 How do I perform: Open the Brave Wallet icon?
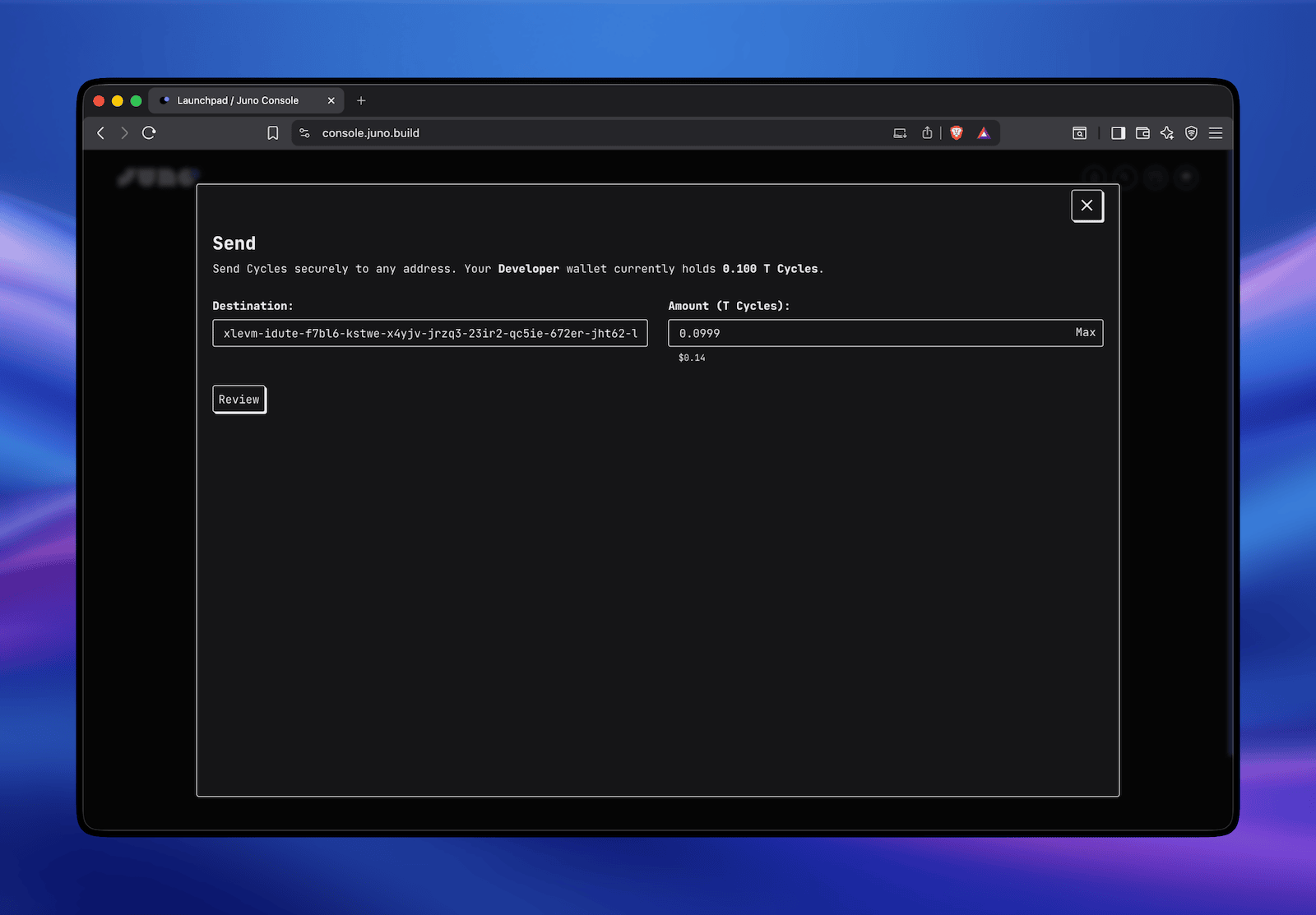coord(1142,132)
